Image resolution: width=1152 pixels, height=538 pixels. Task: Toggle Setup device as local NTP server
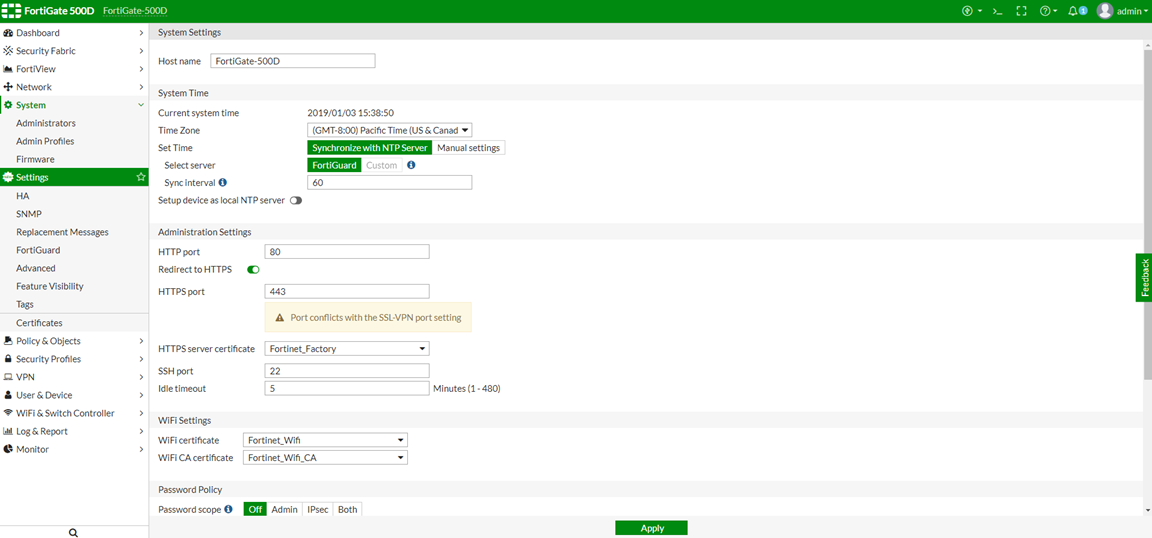click(296, 200)
